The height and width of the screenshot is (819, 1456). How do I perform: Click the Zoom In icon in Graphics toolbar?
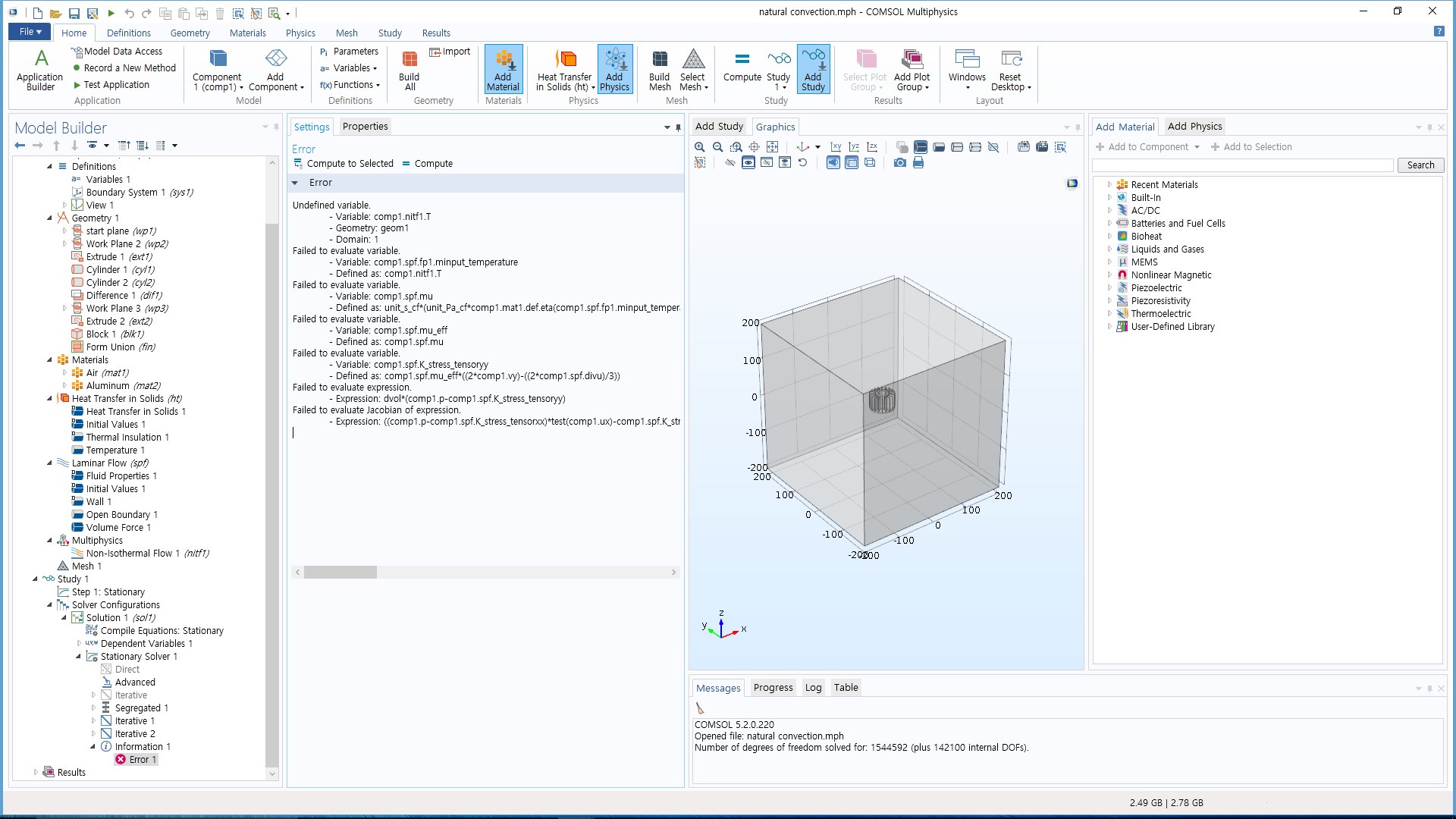click(x=699, y=147)
